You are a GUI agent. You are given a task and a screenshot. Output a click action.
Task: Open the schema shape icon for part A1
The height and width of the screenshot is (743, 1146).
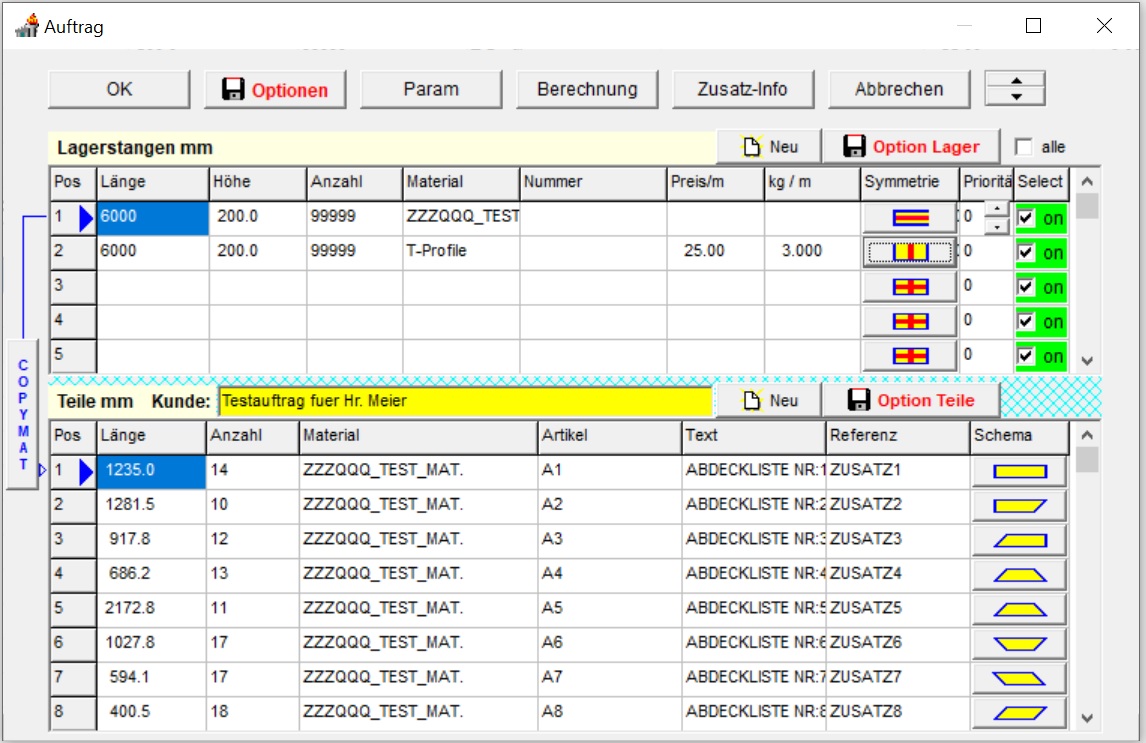coord(1019,471)
